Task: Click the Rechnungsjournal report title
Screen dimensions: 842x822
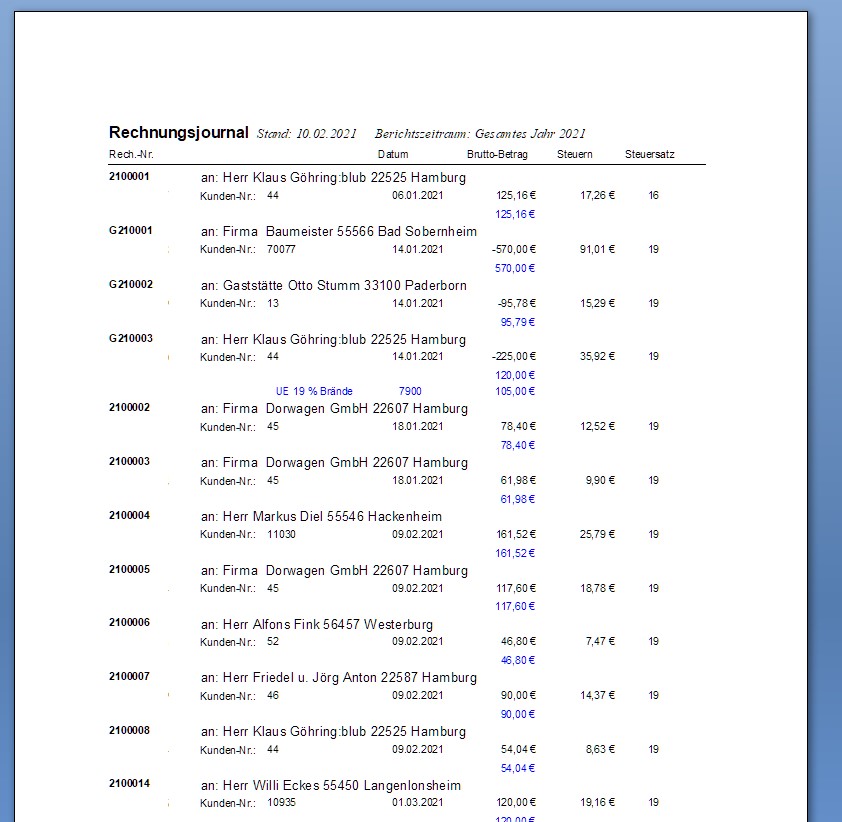Action: click(x=178, y=132)
